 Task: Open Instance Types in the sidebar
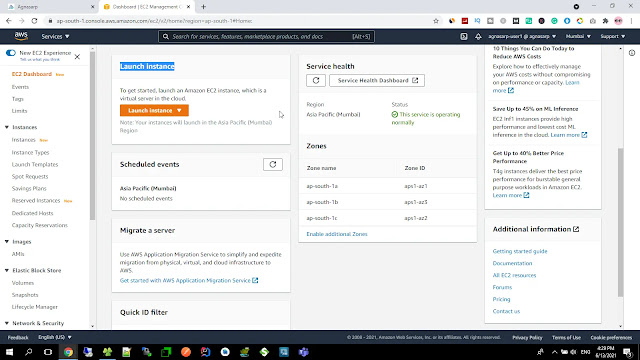click(30, 152)
